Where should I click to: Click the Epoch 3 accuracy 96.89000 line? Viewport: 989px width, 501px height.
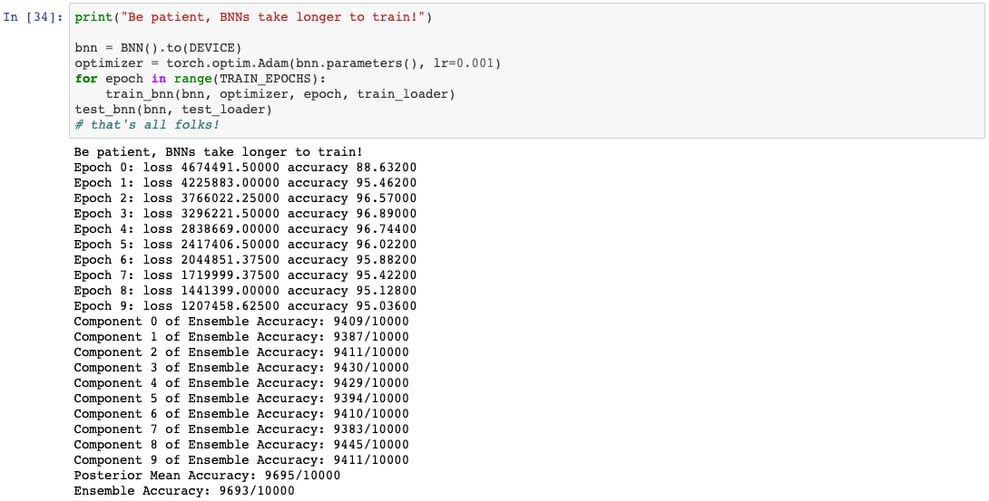pos(245,214)
